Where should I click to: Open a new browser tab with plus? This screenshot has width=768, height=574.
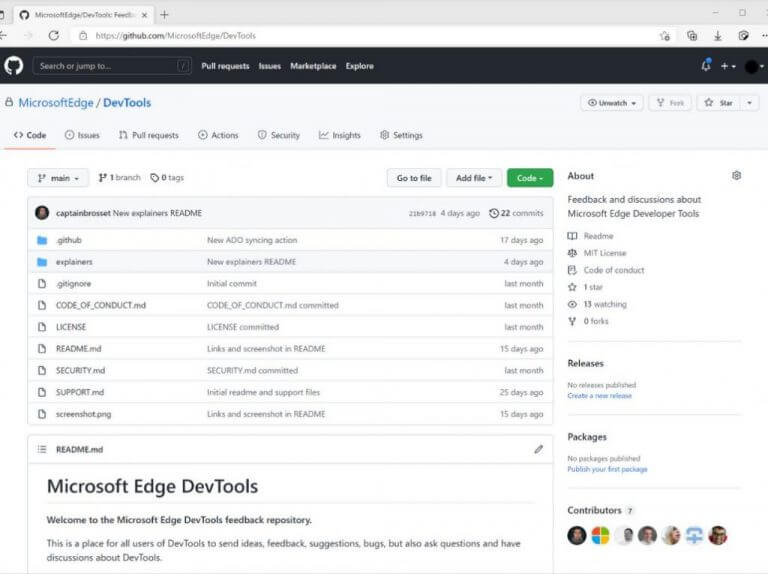[x=164, y=15]
